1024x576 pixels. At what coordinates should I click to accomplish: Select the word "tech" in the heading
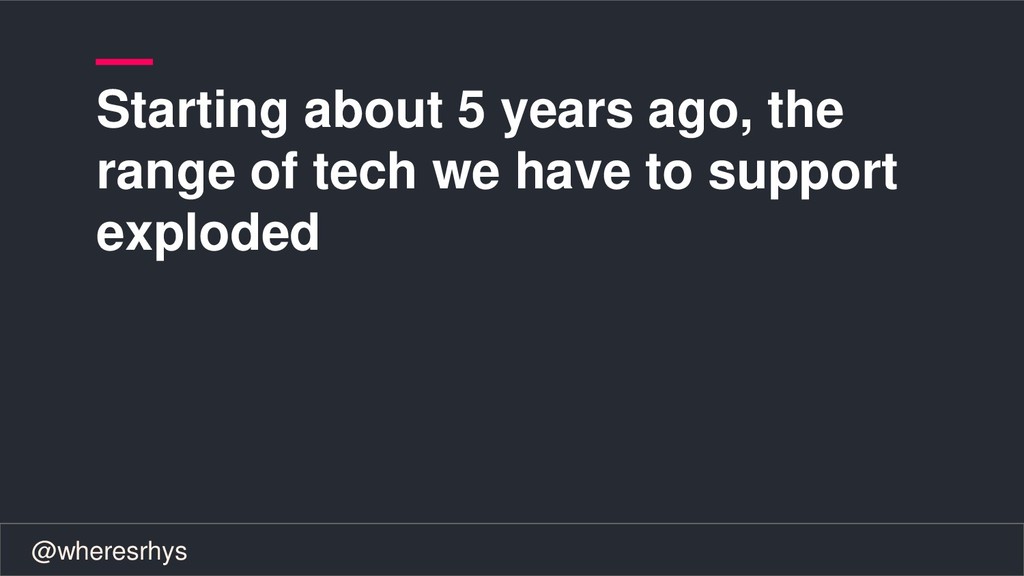(x=364, y=171)
